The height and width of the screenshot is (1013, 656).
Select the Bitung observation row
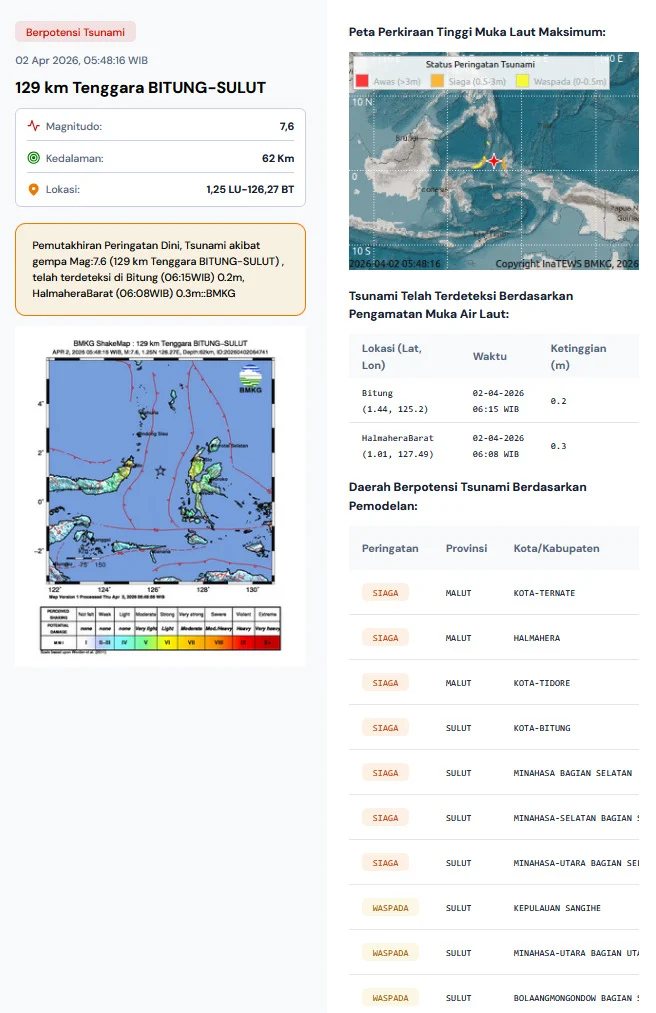pos(493,401)
